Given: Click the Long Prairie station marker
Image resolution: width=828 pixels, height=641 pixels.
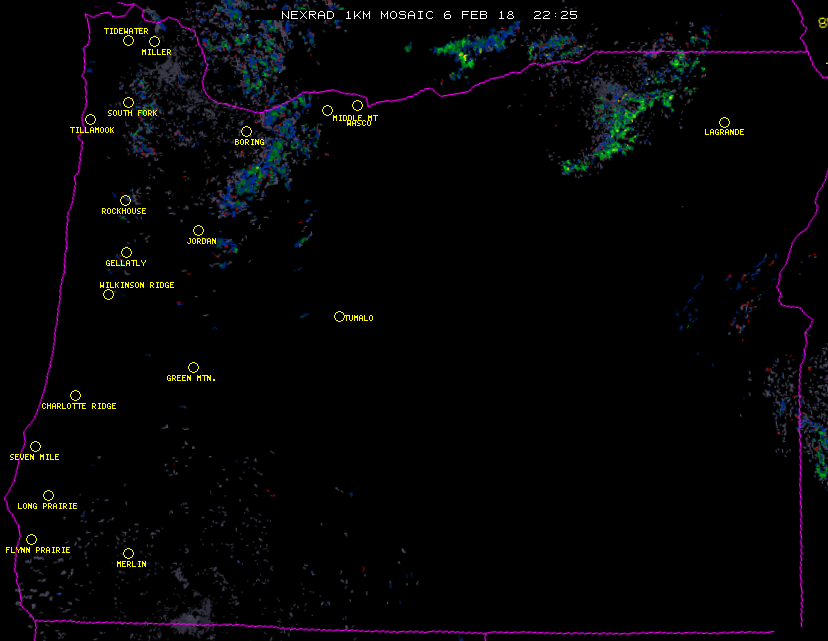Looking at the screenshot, I should 49,496.
